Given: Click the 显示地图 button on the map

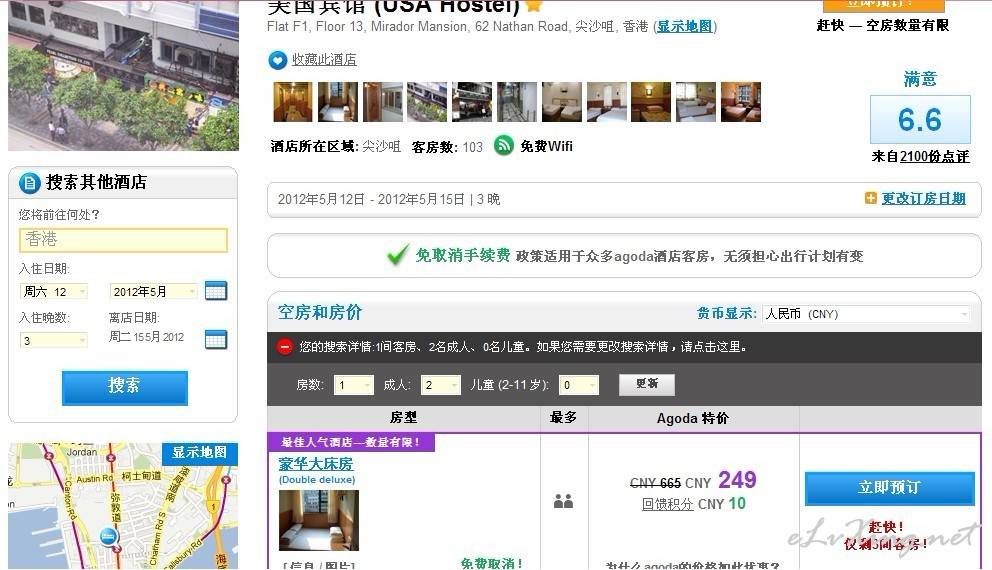Looking at the screenshot, I should pos(199,452).
